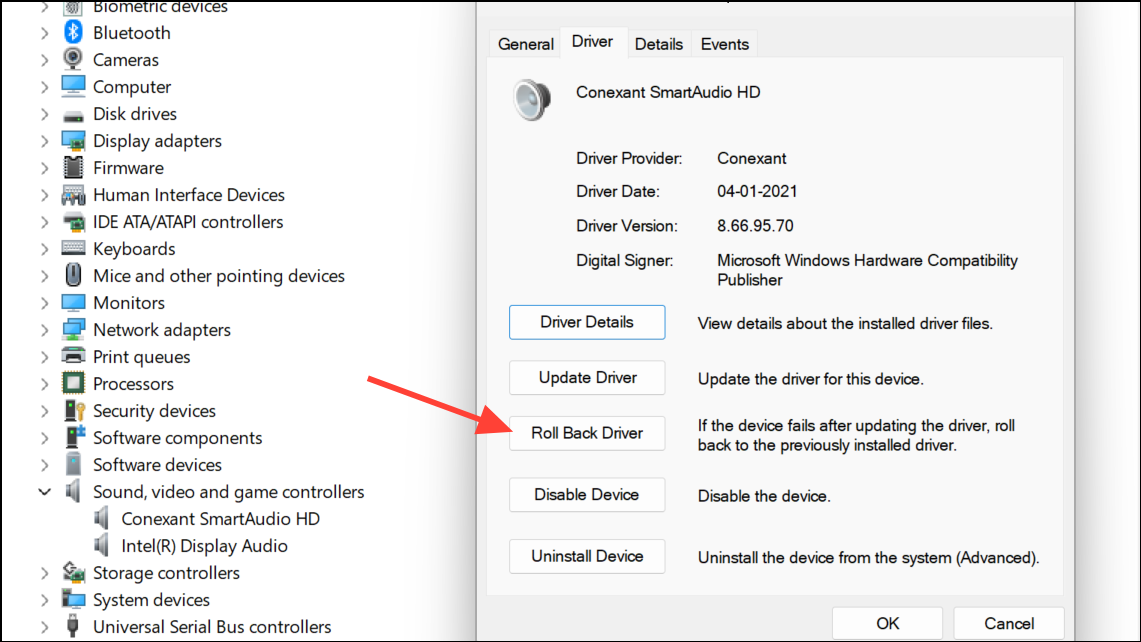
Task: Select Human Interface Devices label
Action: click(x=188, y=195)
